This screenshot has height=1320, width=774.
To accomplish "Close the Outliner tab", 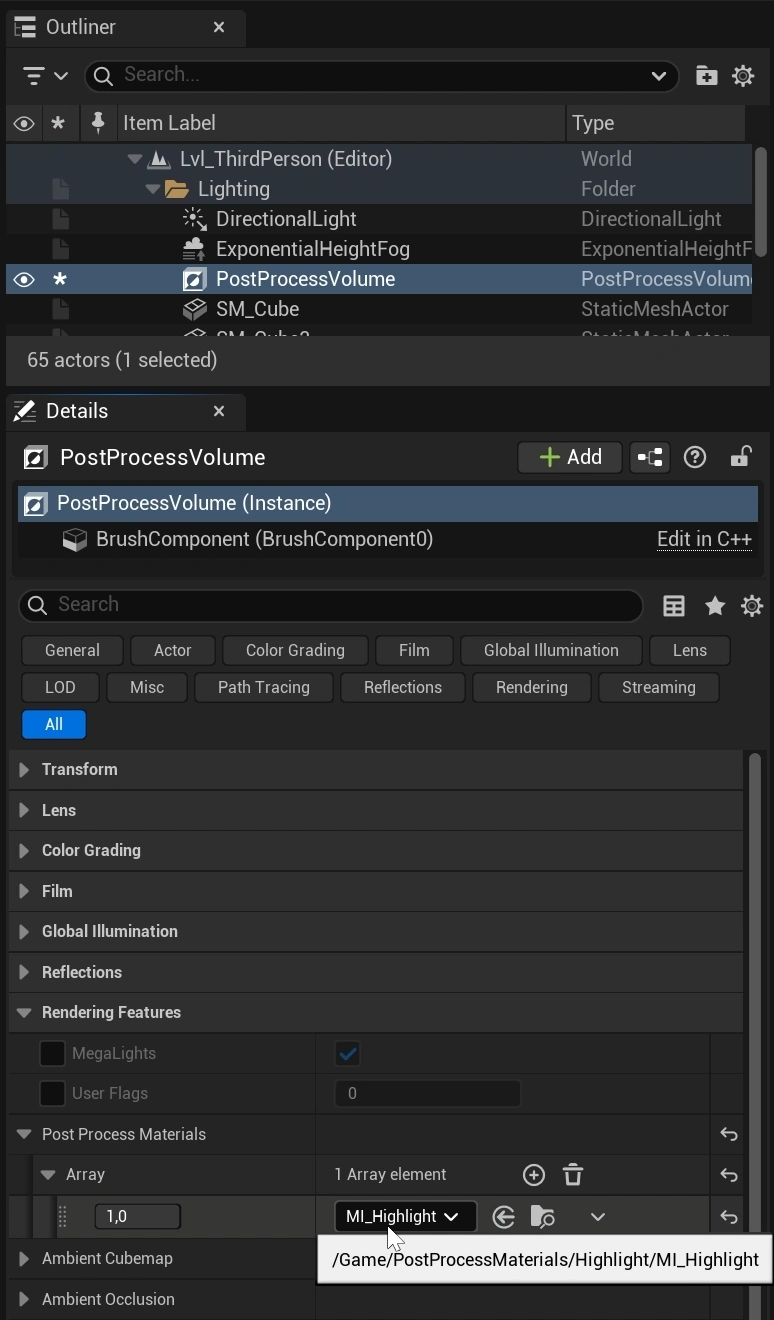I will click(x=219, y=27).
